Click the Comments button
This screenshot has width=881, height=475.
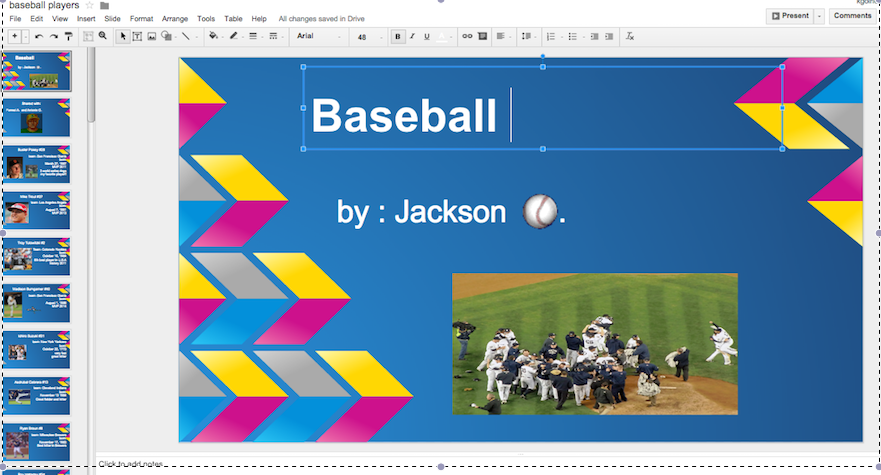[852, 16]
